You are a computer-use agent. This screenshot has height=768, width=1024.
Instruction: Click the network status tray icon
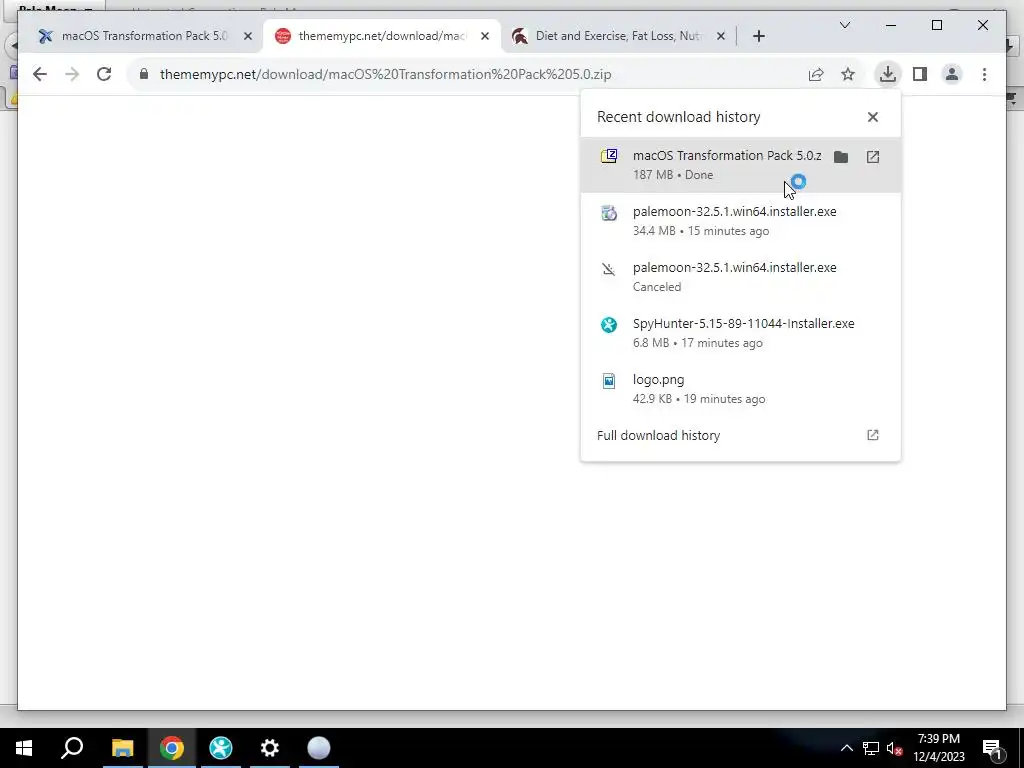coord(871,748)
